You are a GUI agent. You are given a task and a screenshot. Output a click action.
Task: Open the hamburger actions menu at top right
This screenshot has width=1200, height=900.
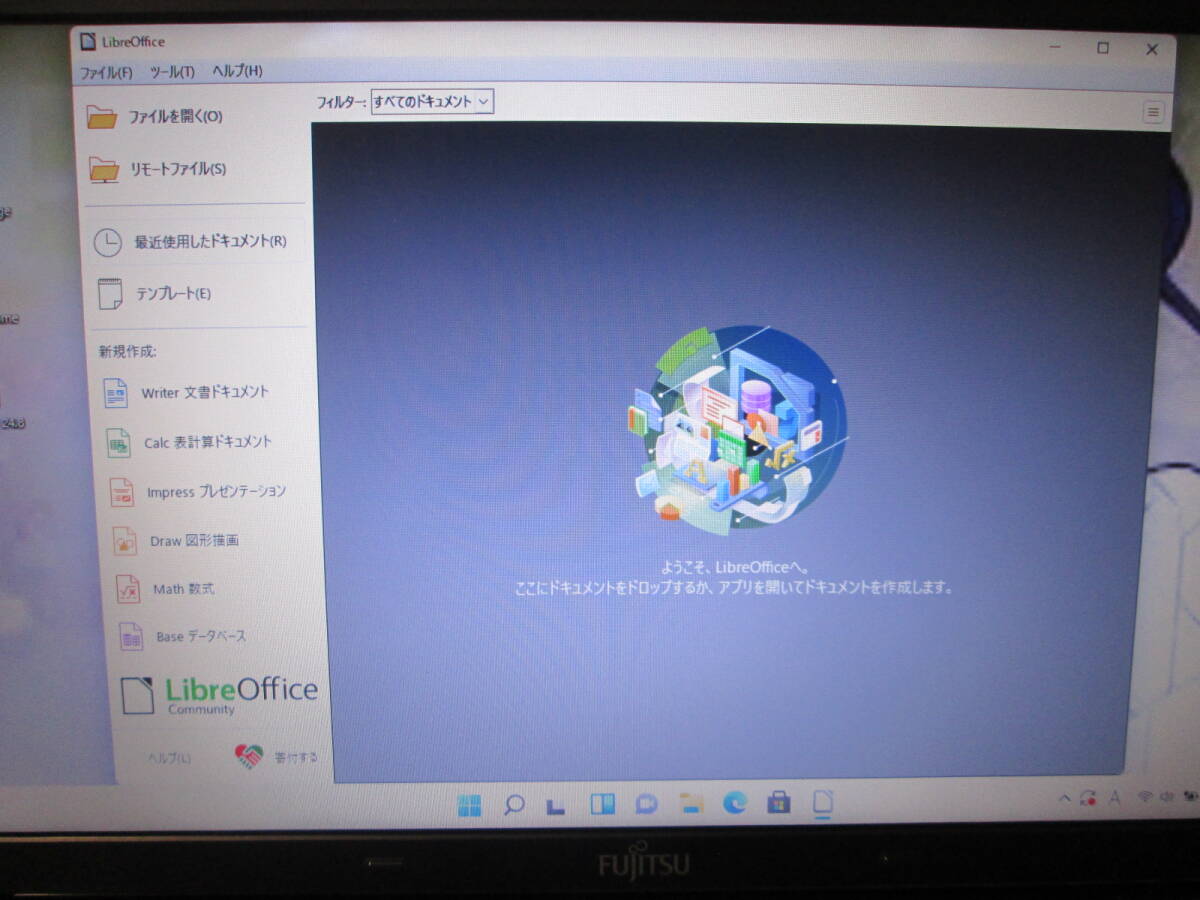click(x=1153, y=113)
